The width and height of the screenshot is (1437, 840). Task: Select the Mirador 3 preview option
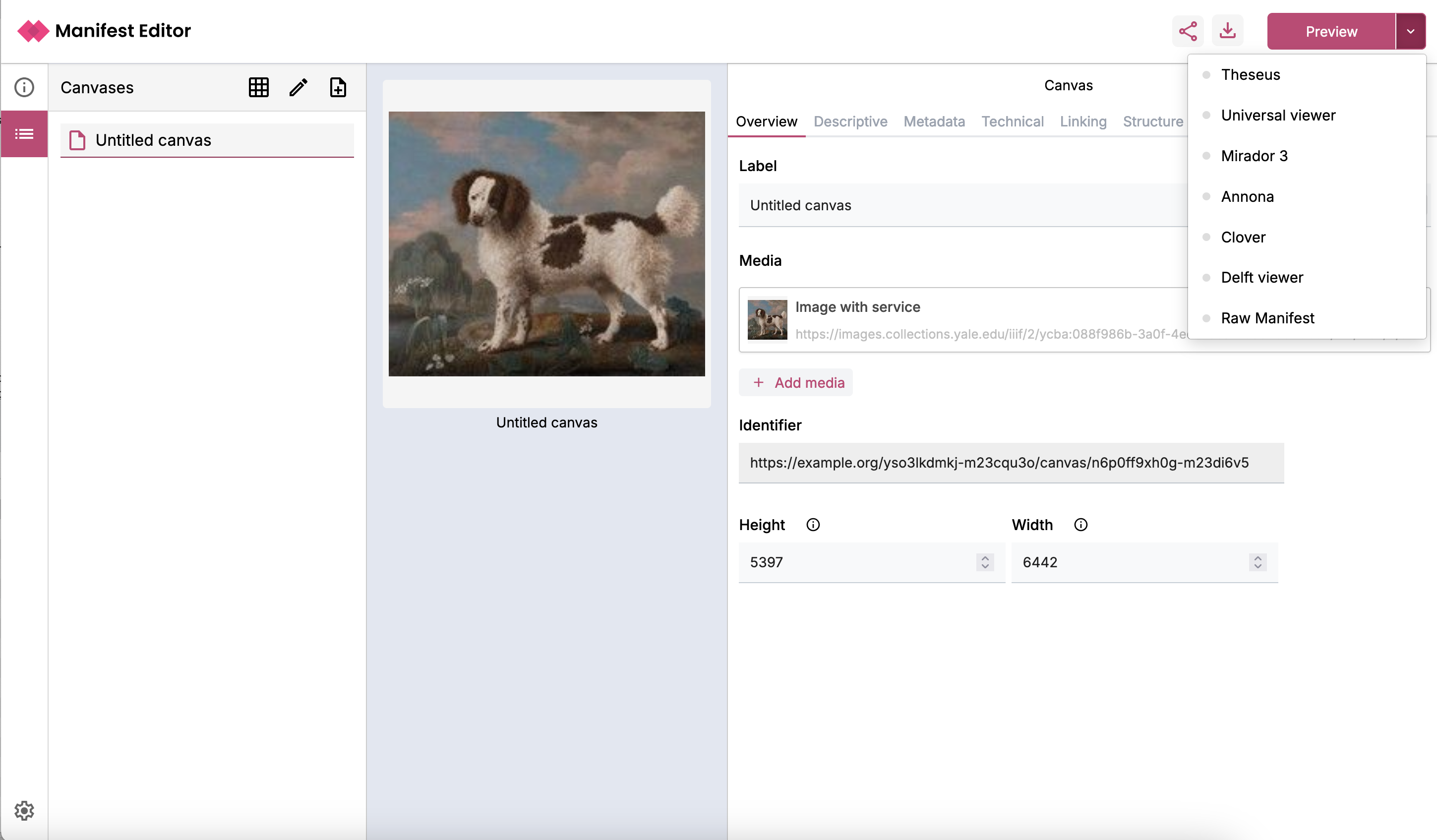pos(1254,156)
